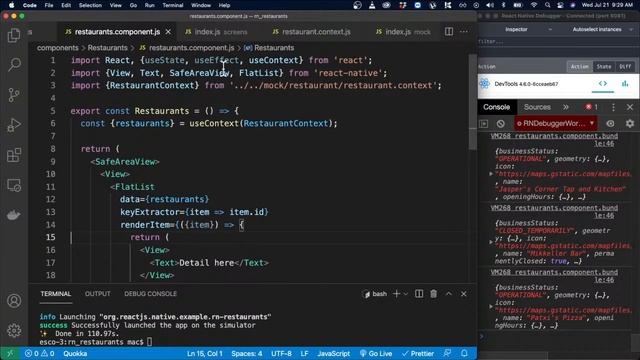
Task: Select the TERMINAL panel tab
Action: click(x=56, y=294)
